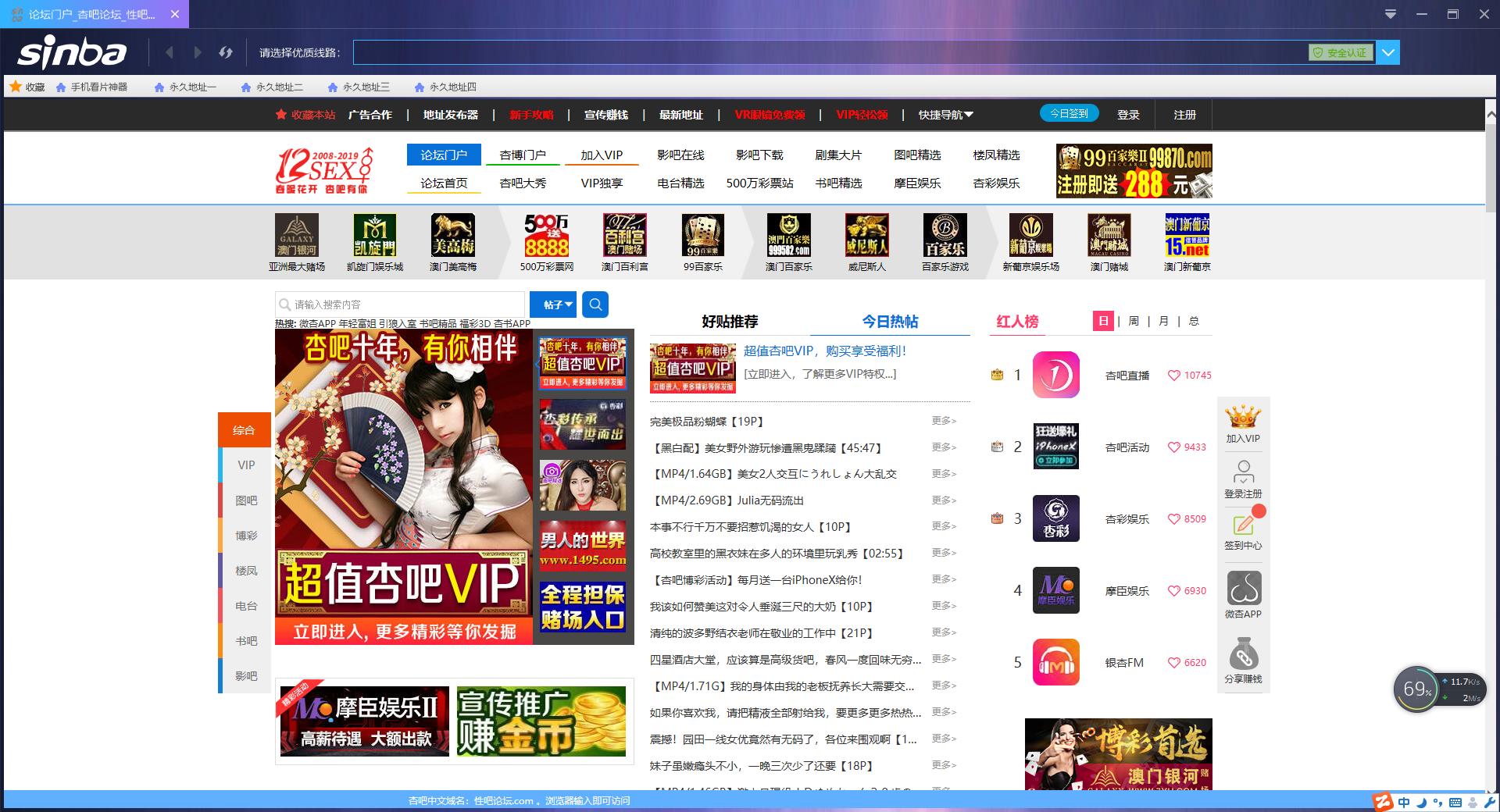Viewport: 1500px width, 812px height.
Task: Click the 微杏APP icon
Action: pyautogui.click(x=1244, y=588)
